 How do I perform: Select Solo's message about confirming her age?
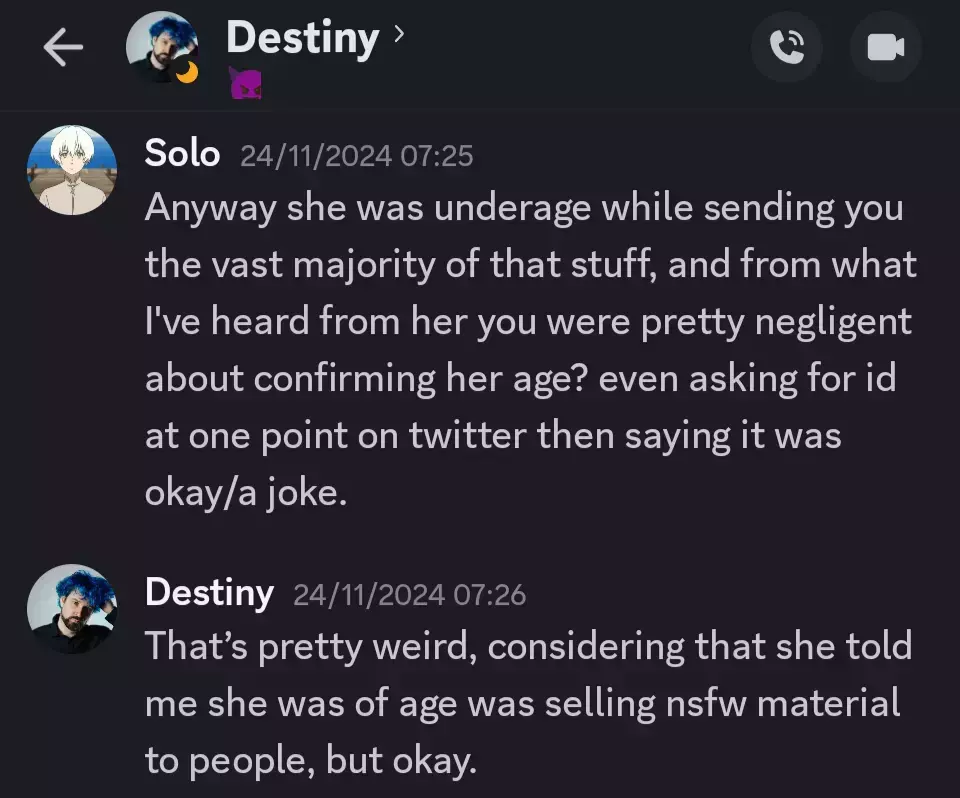531,349
